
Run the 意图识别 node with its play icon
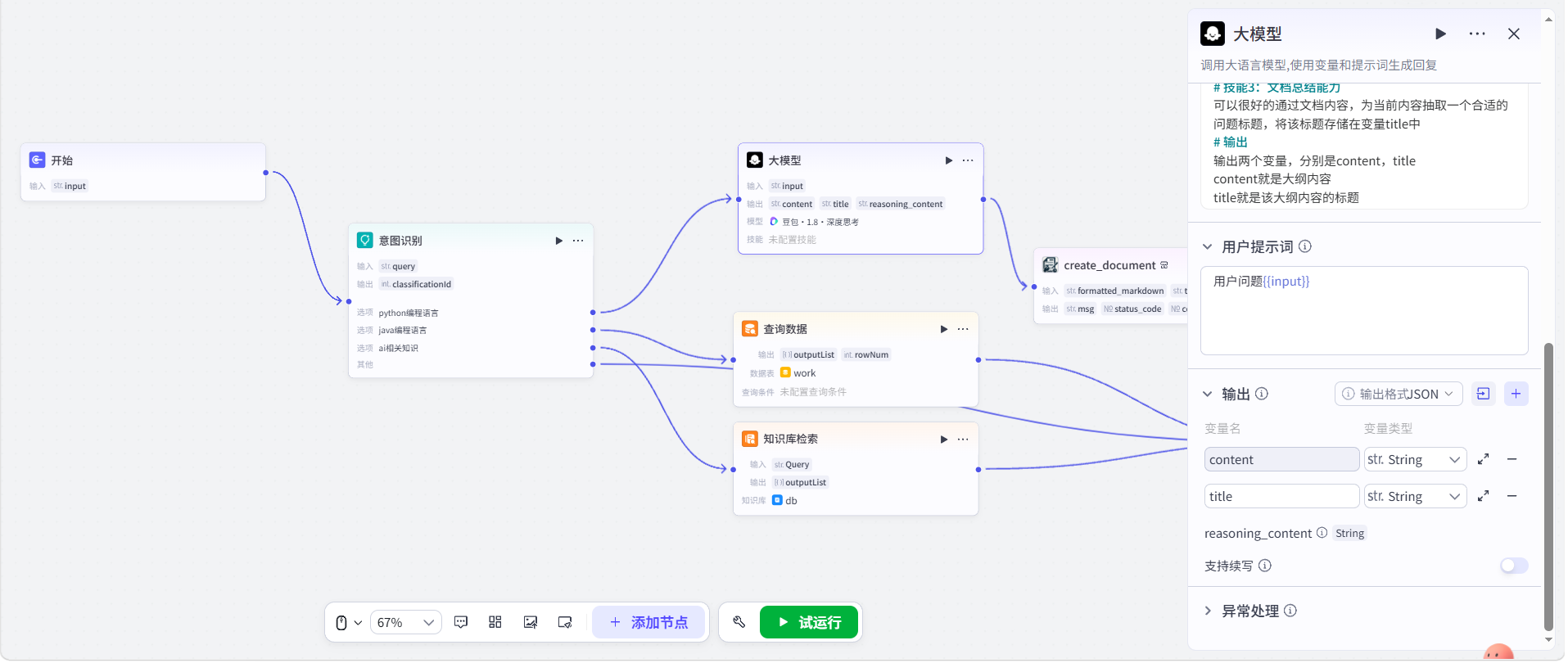tap(559, 241)
